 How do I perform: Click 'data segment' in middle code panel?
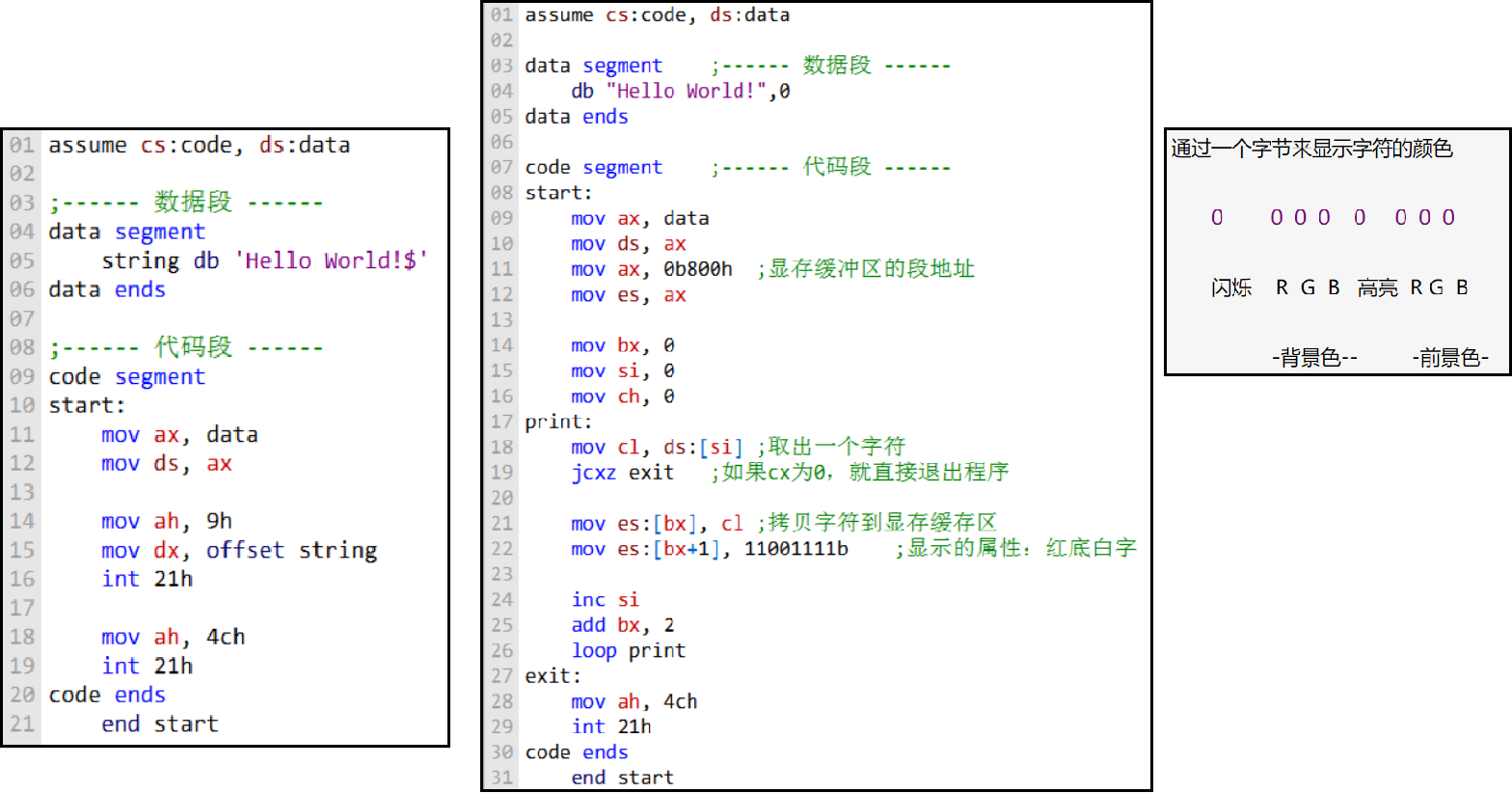(594, 66)
